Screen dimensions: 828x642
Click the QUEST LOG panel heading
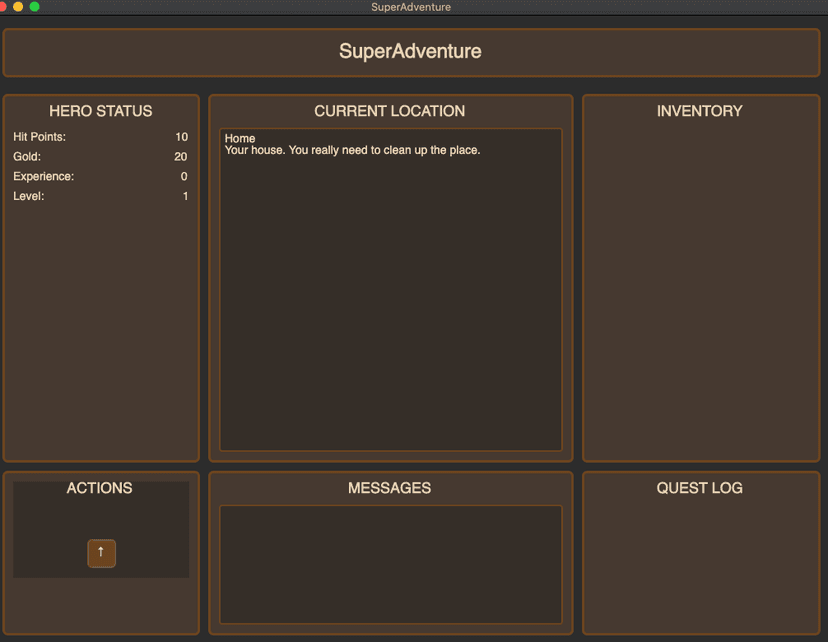[699, 488]
